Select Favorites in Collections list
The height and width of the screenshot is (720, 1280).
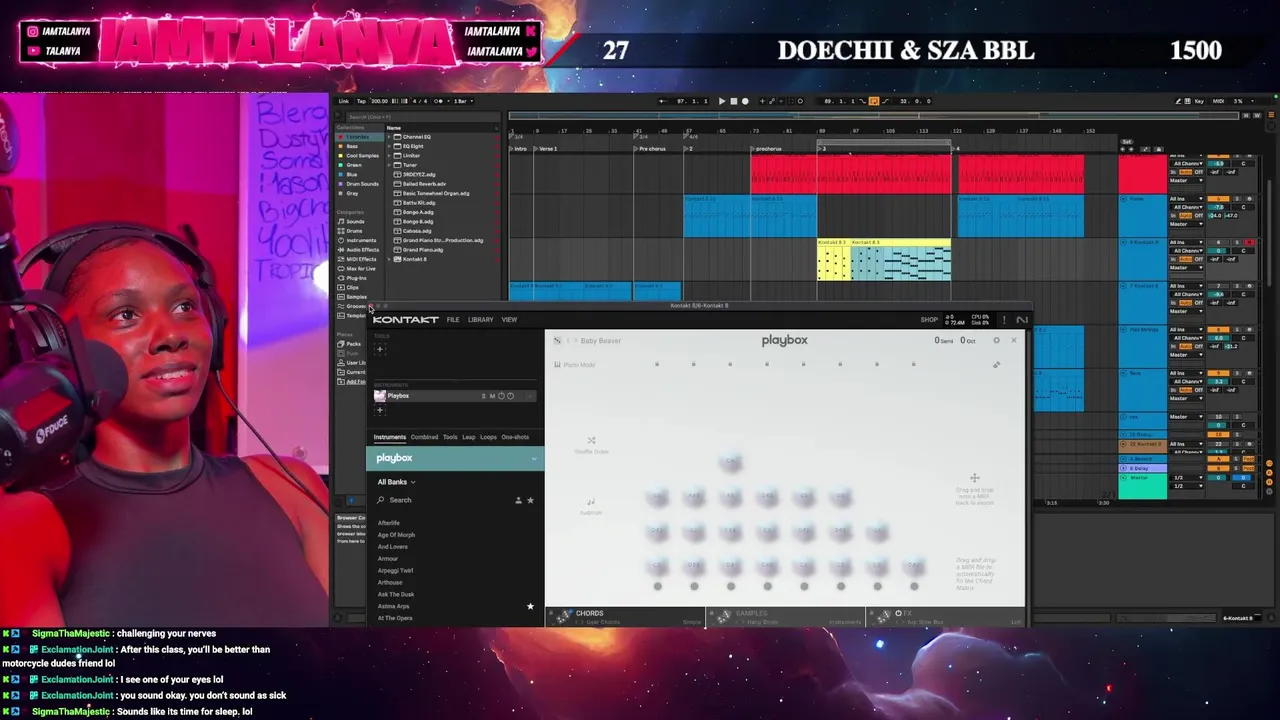click(x=357, y=137)
